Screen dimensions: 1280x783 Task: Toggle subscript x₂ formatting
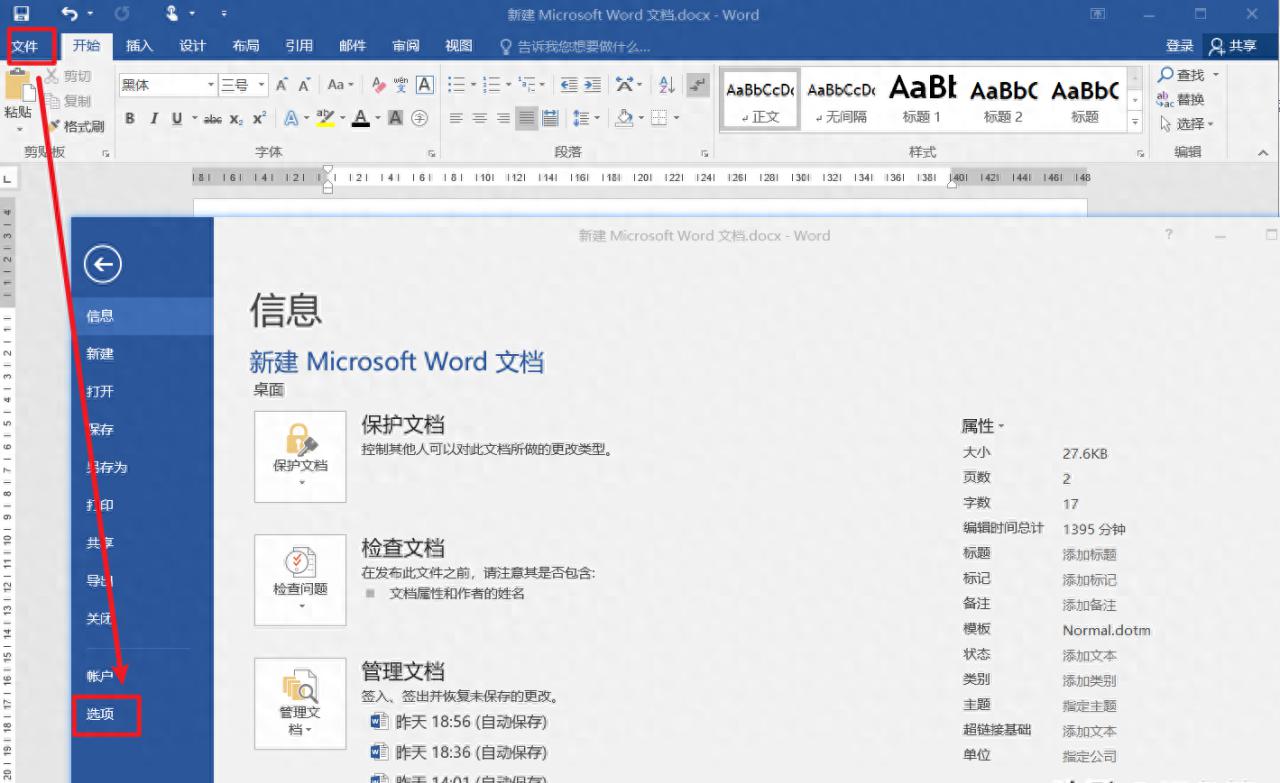(236, 118)
